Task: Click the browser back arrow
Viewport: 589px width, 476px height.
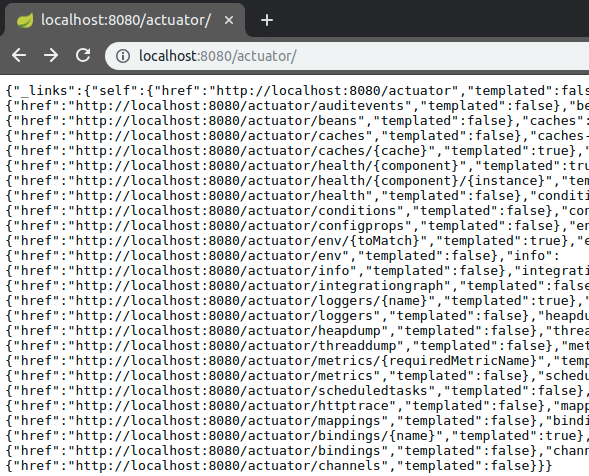Action: click(19, 56)
